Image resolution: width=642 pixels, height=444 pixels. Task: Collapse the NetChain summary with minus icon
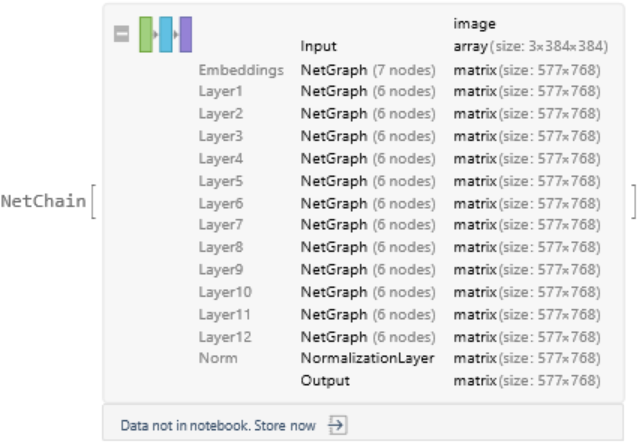(x=122, y=34)
